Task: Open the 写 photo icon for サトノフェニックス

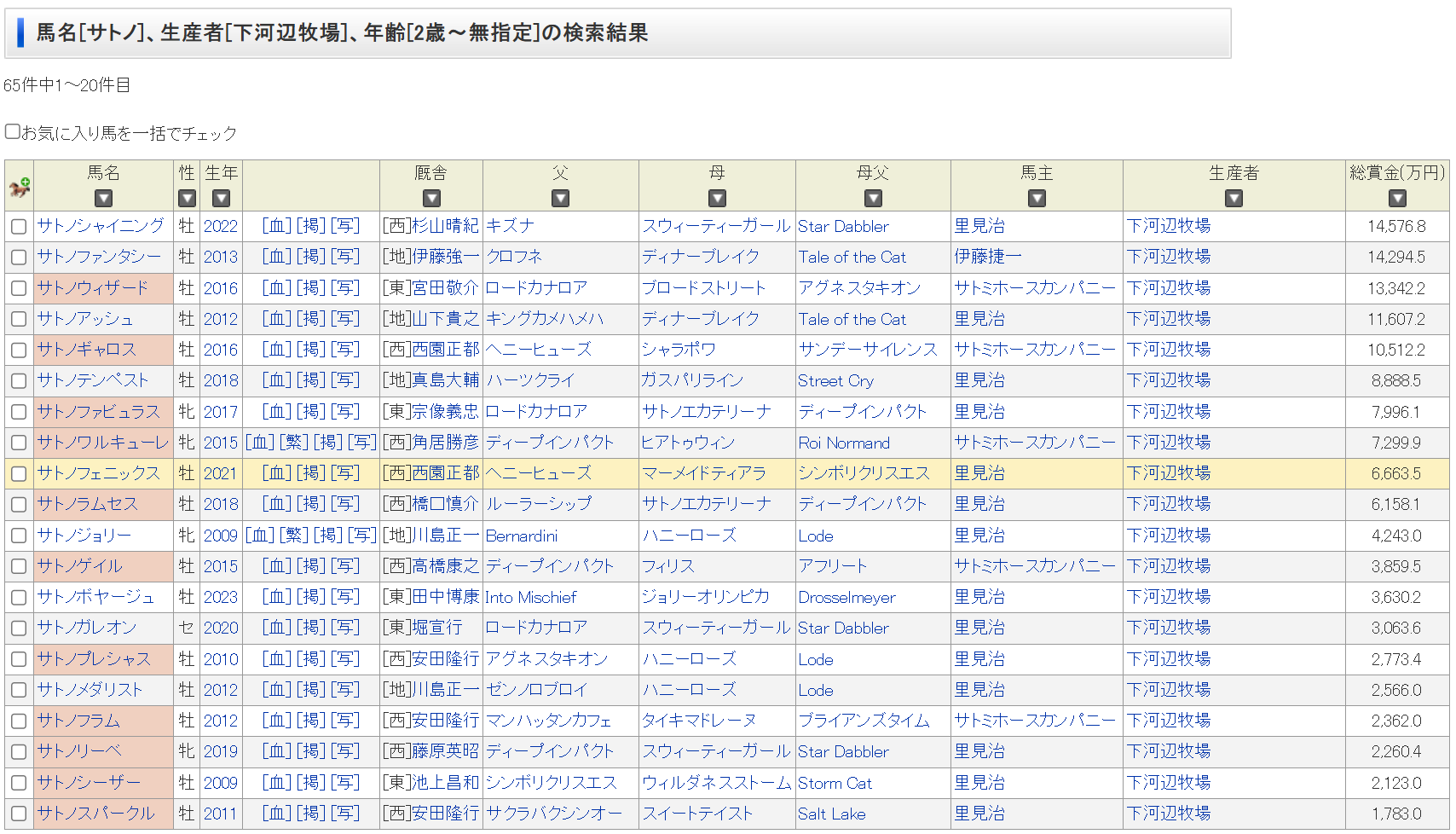Action: click(345, 473)
